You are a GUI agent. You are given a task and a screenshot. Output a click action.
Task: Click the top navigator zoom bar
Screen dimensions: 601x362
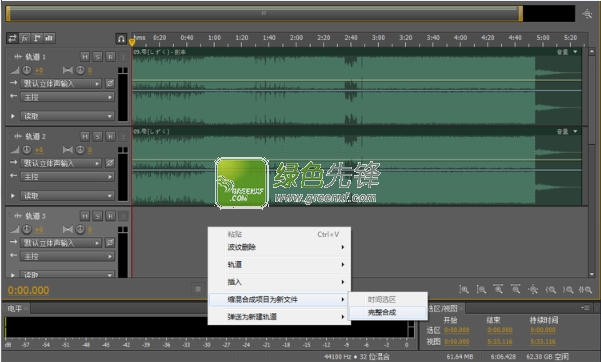click(264, 13)
